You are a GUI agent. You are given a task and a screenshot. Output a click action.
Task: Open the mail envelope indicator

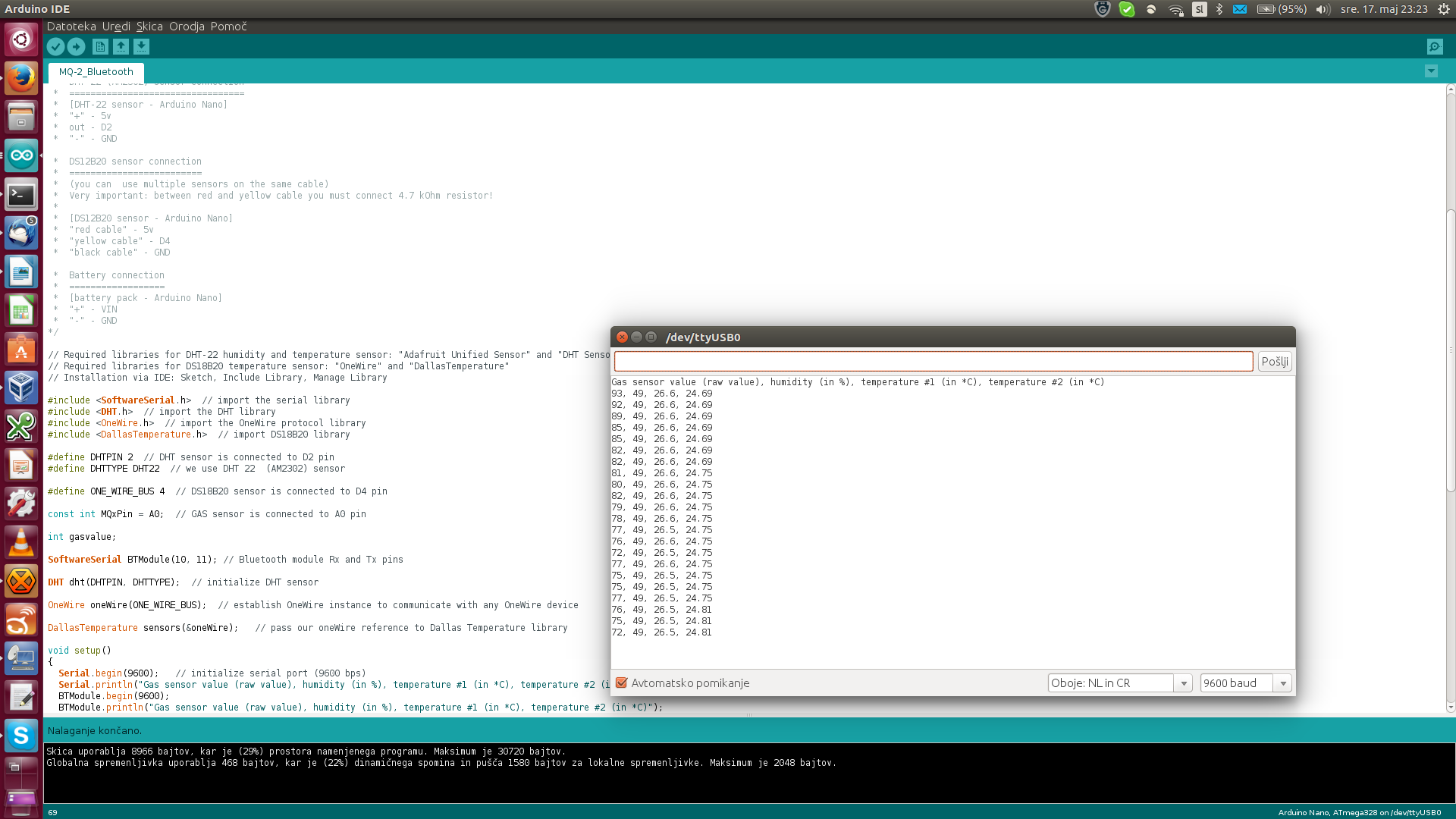(x=1240, y=9)
